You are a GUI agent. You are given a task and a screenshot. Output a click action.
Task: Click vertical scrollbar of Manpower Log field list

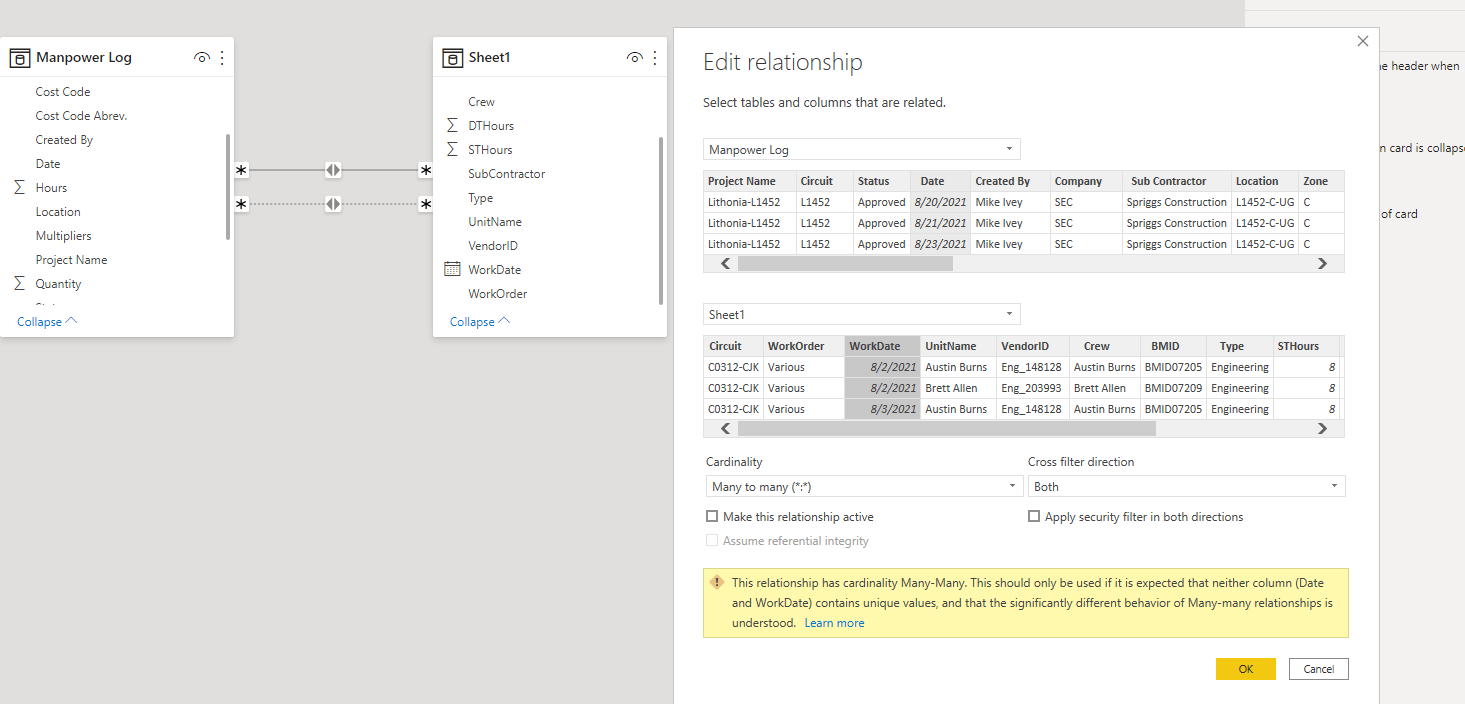coord(229,187)
